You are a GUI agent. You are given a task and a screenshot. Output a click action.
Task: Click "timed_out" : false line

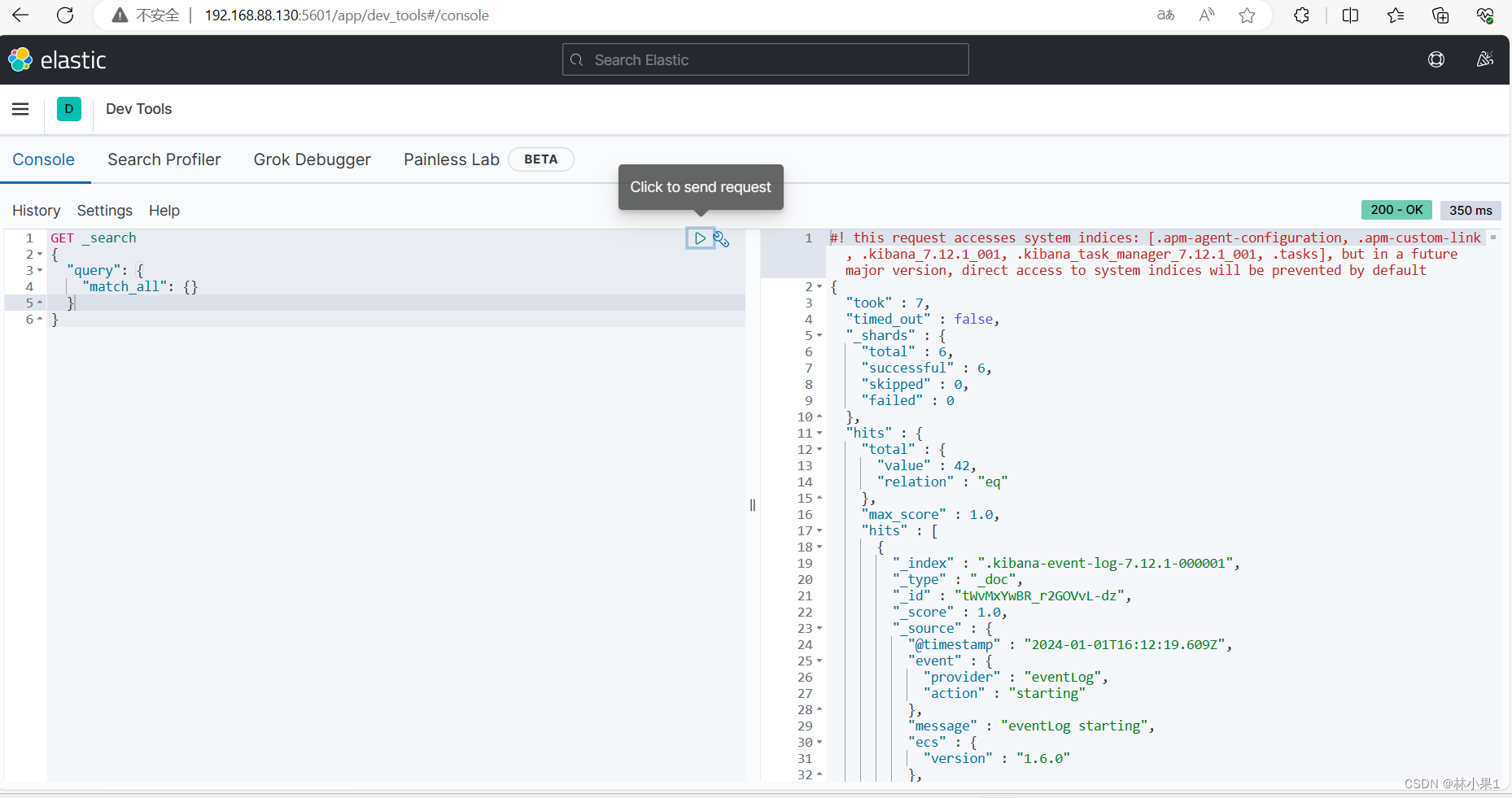click(x=923, y=320)
